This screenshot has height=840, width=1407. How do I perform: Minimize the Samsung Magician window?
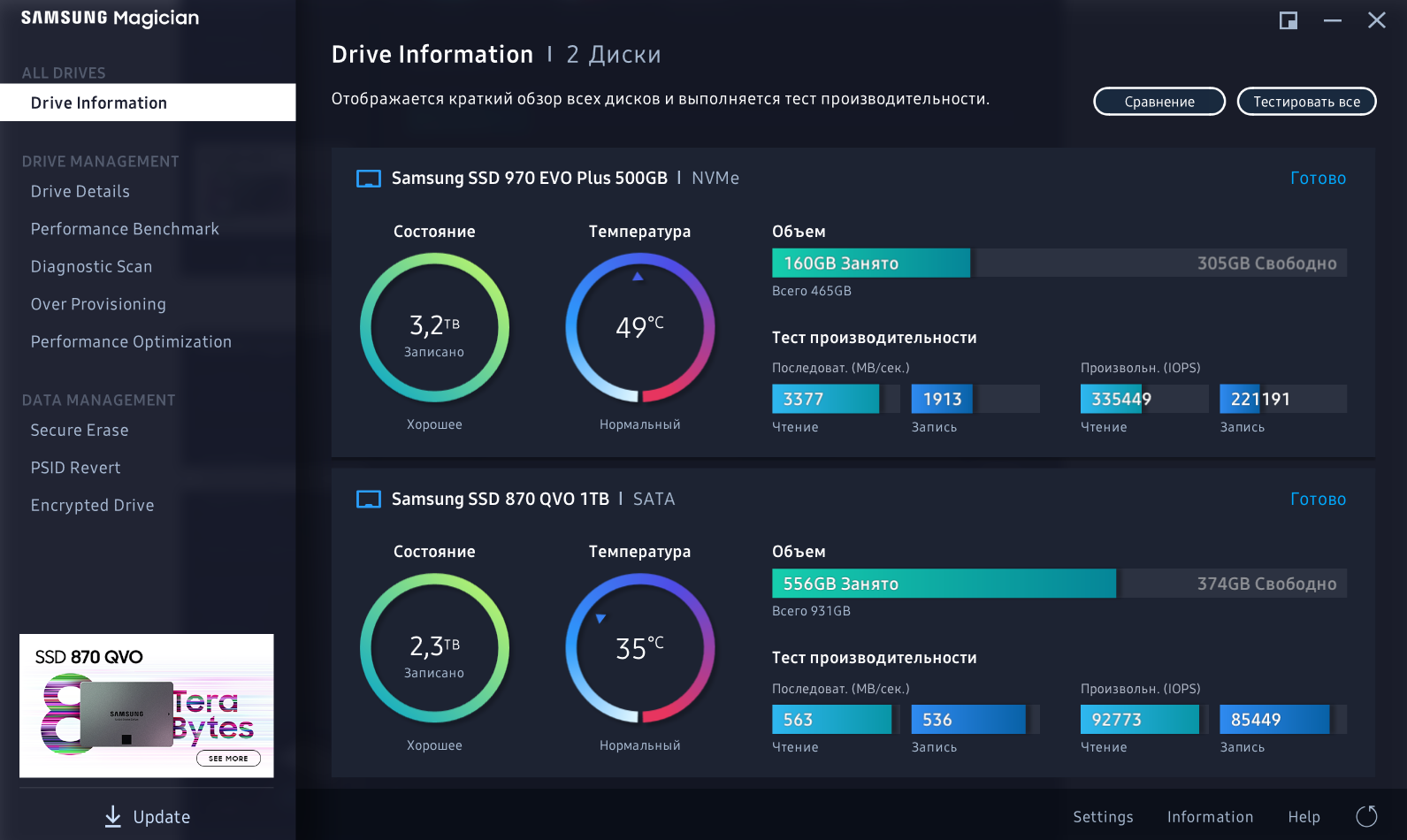point(1333,20)
